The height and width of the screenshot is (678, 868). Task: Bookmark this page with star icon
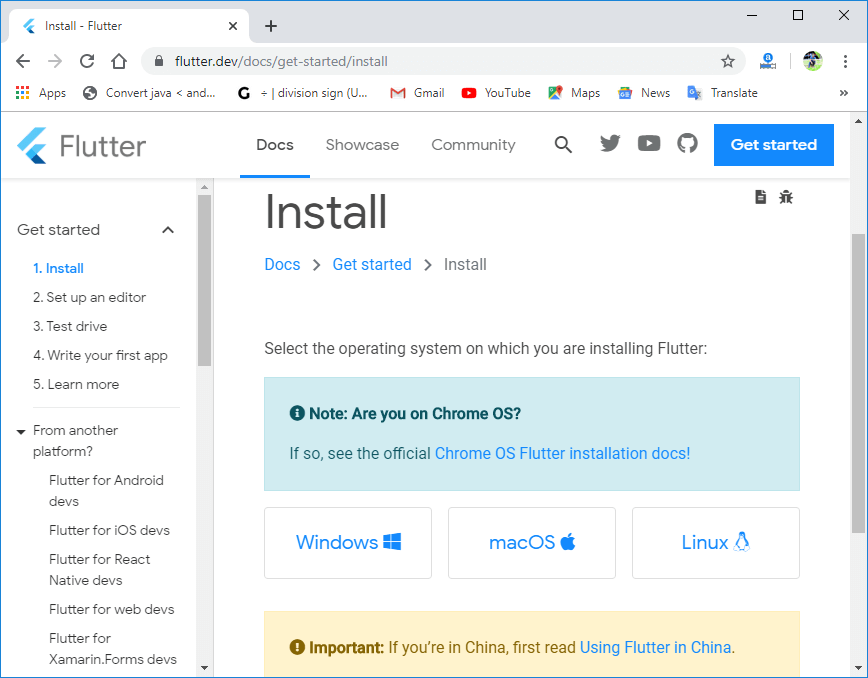pyautogui.click(x=728, y=61)
